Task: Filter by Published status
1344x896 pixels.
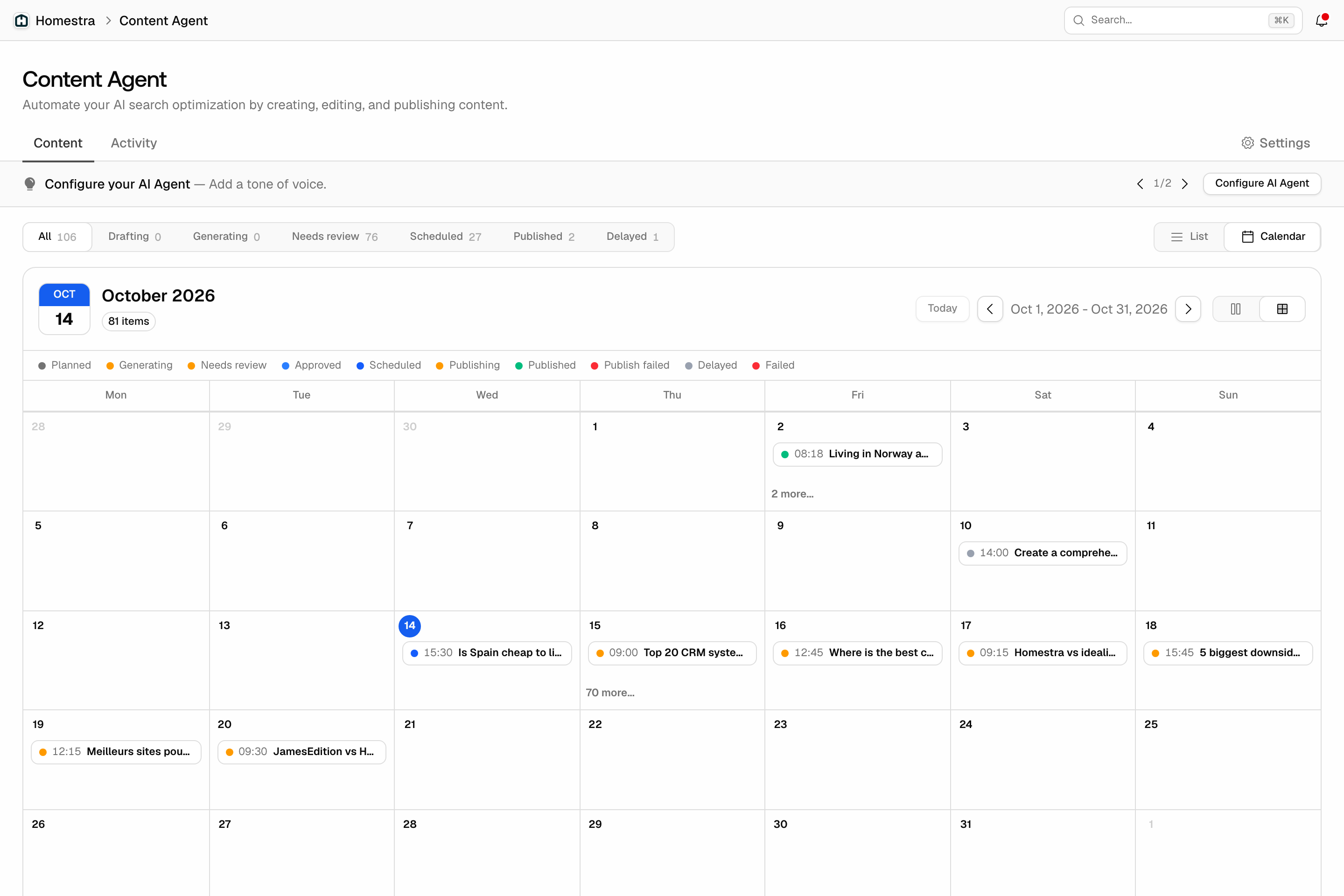Action: pyautogui.click(x=543, y=237)
